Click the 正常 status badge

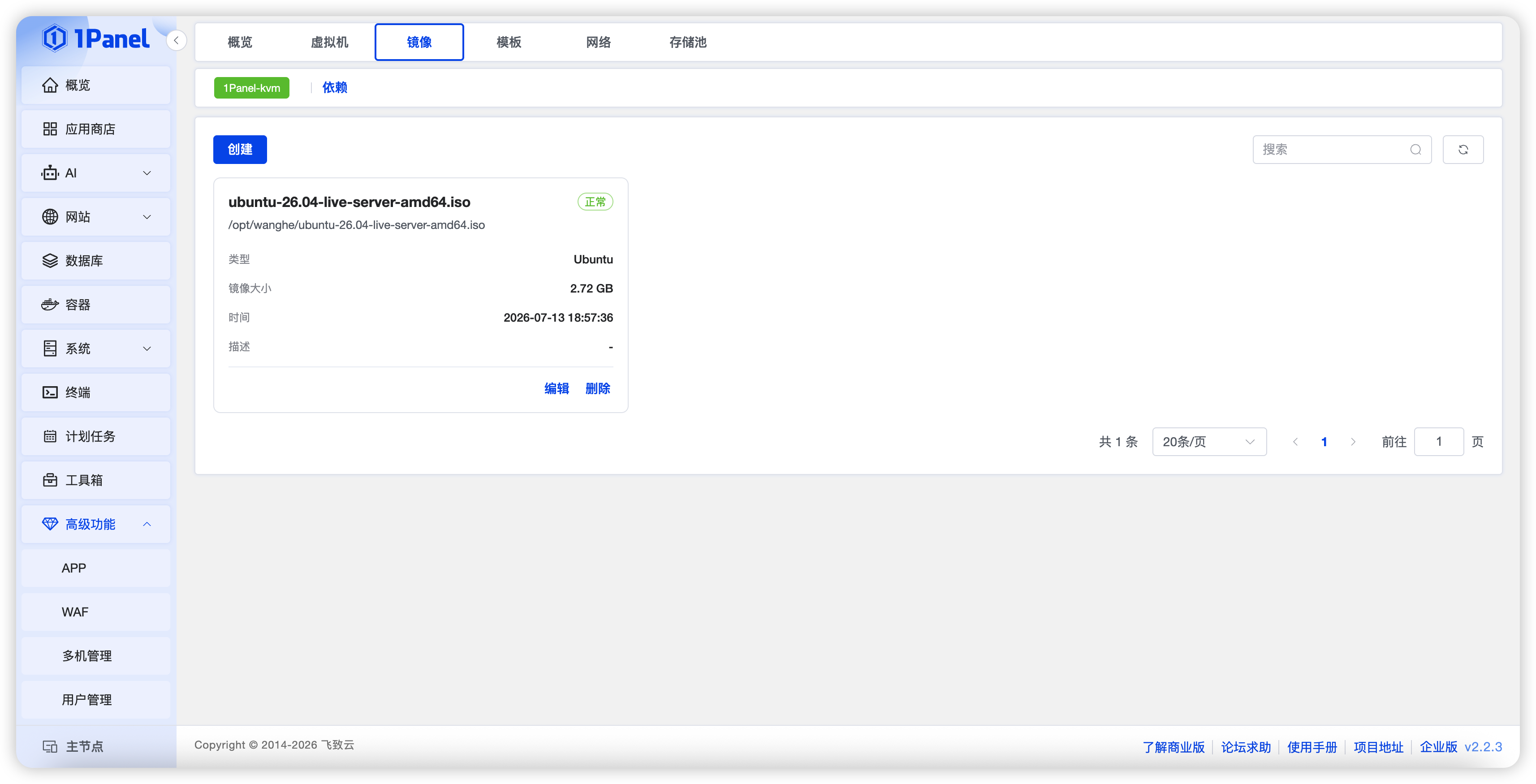pos(595,202)
